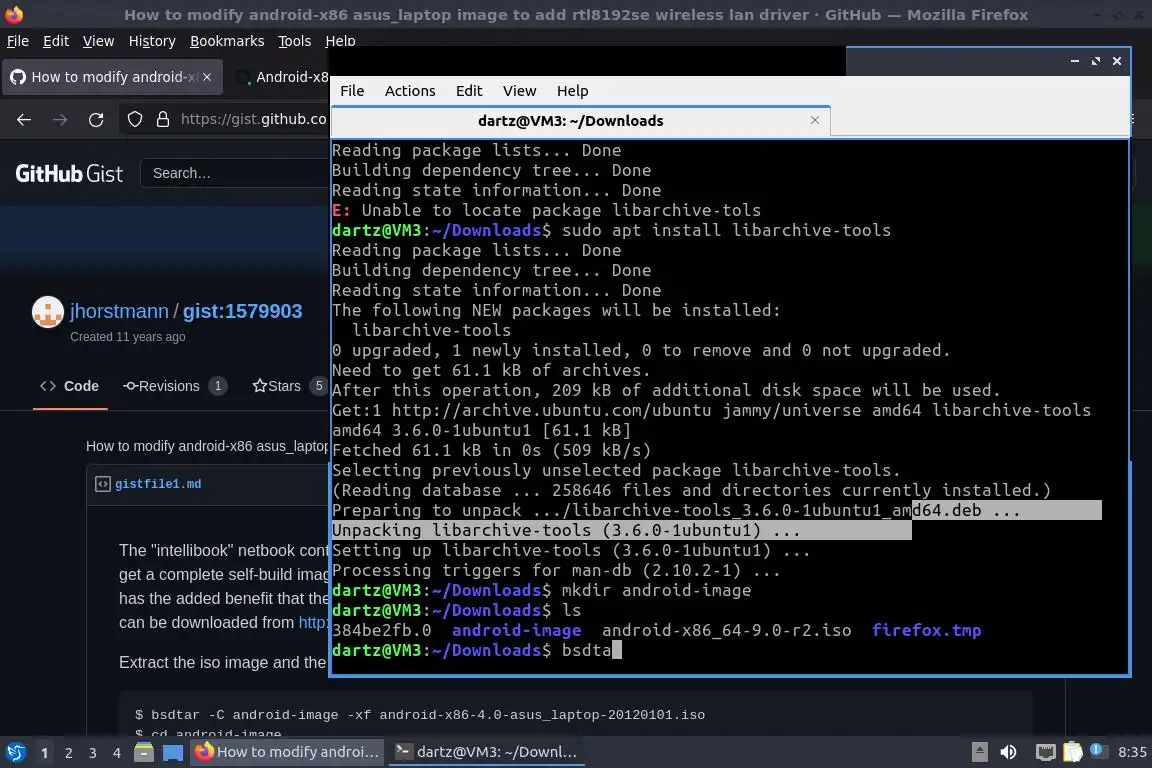Click the bsdtar command code line in gist

(x=420, y=714)
